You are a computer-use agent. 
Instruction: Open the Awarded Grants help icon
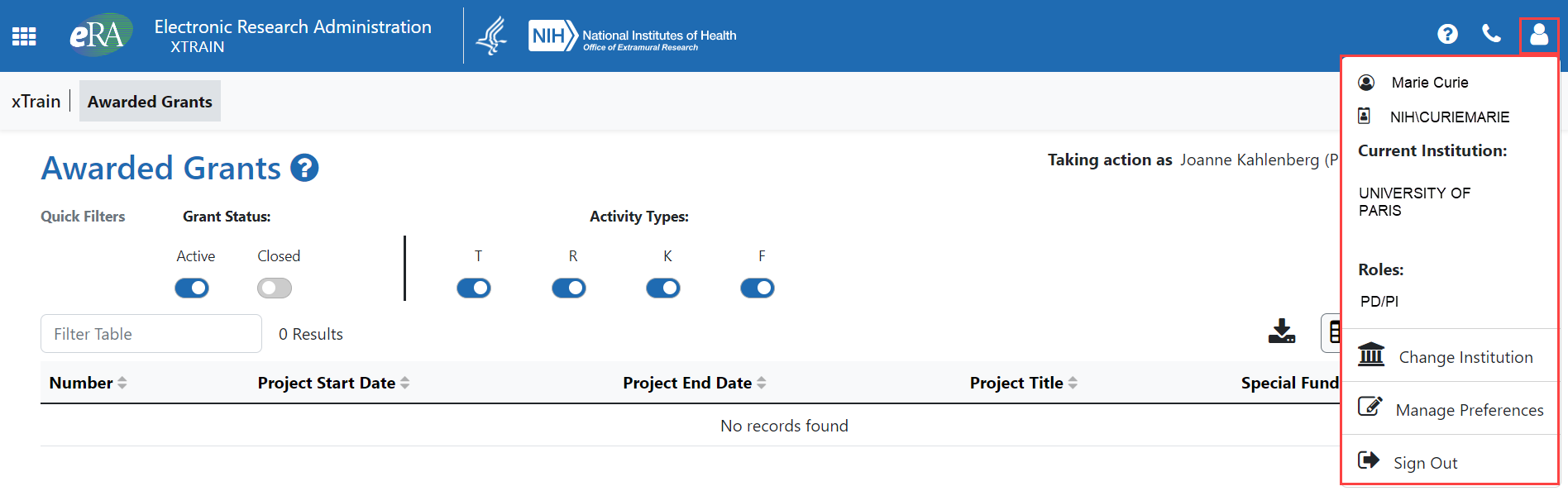tap(304, 168)
